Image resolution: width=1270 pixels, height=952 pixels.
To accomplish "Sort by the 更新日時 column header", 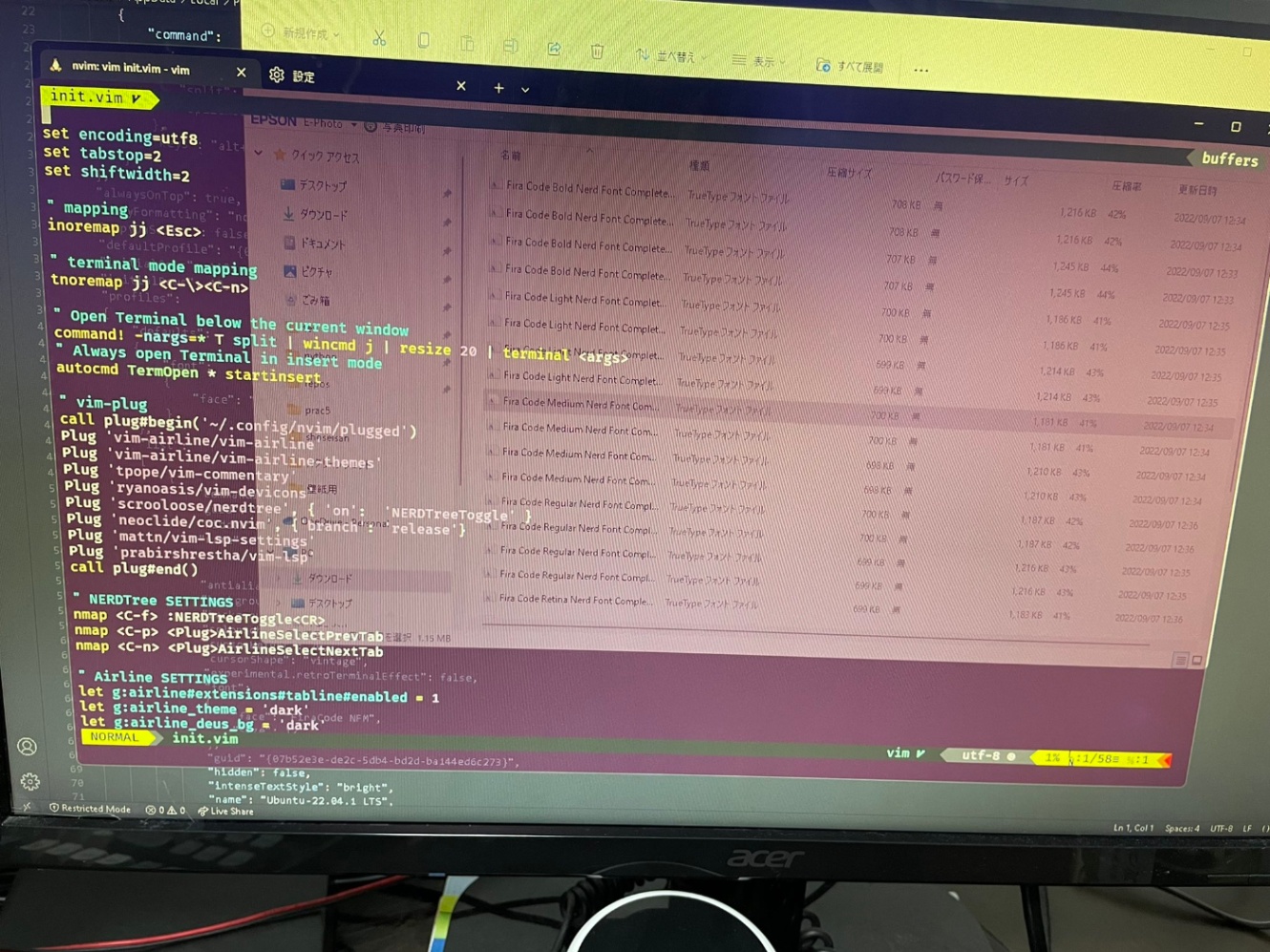I will tap(1198, 189).
